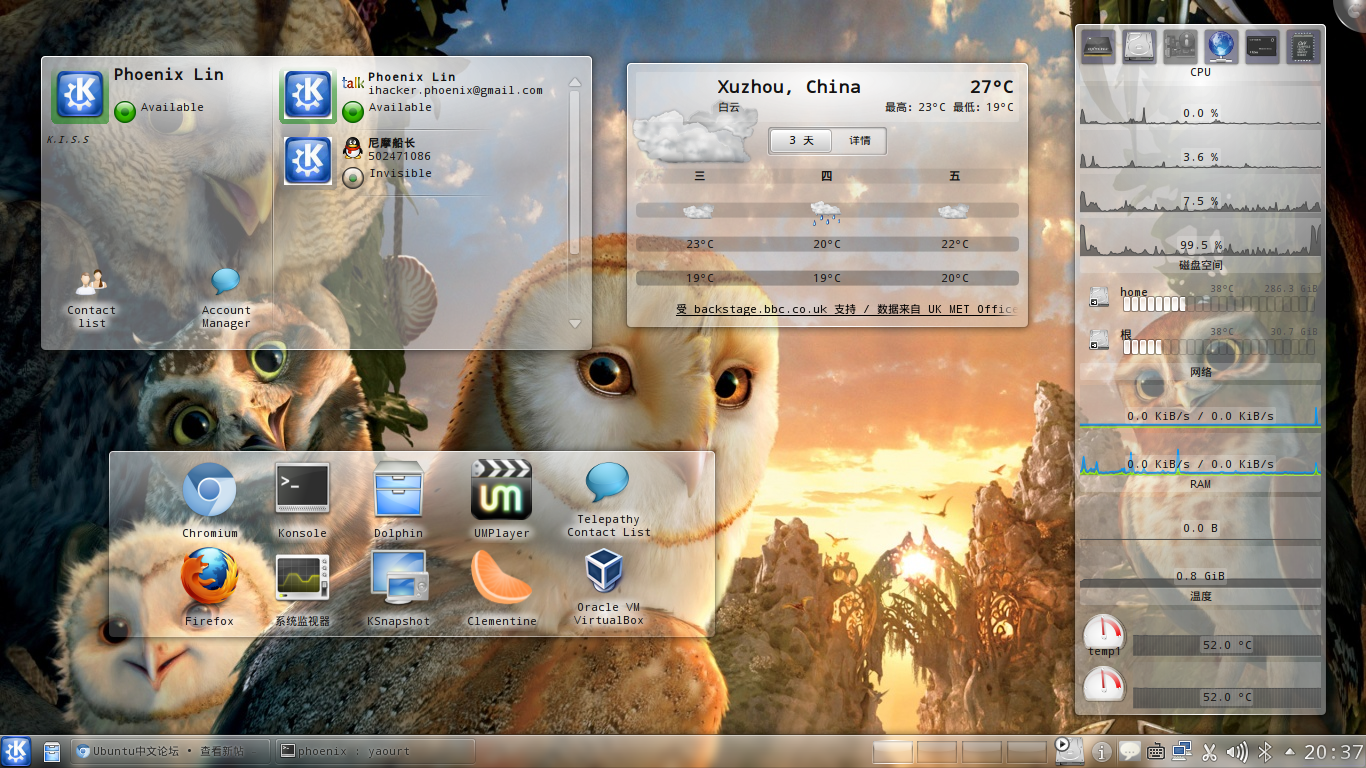The height and width of the screenshot is (768, 1366).
Task: Switch to the second virtual desktop in pager
Action: pos(937,752)
